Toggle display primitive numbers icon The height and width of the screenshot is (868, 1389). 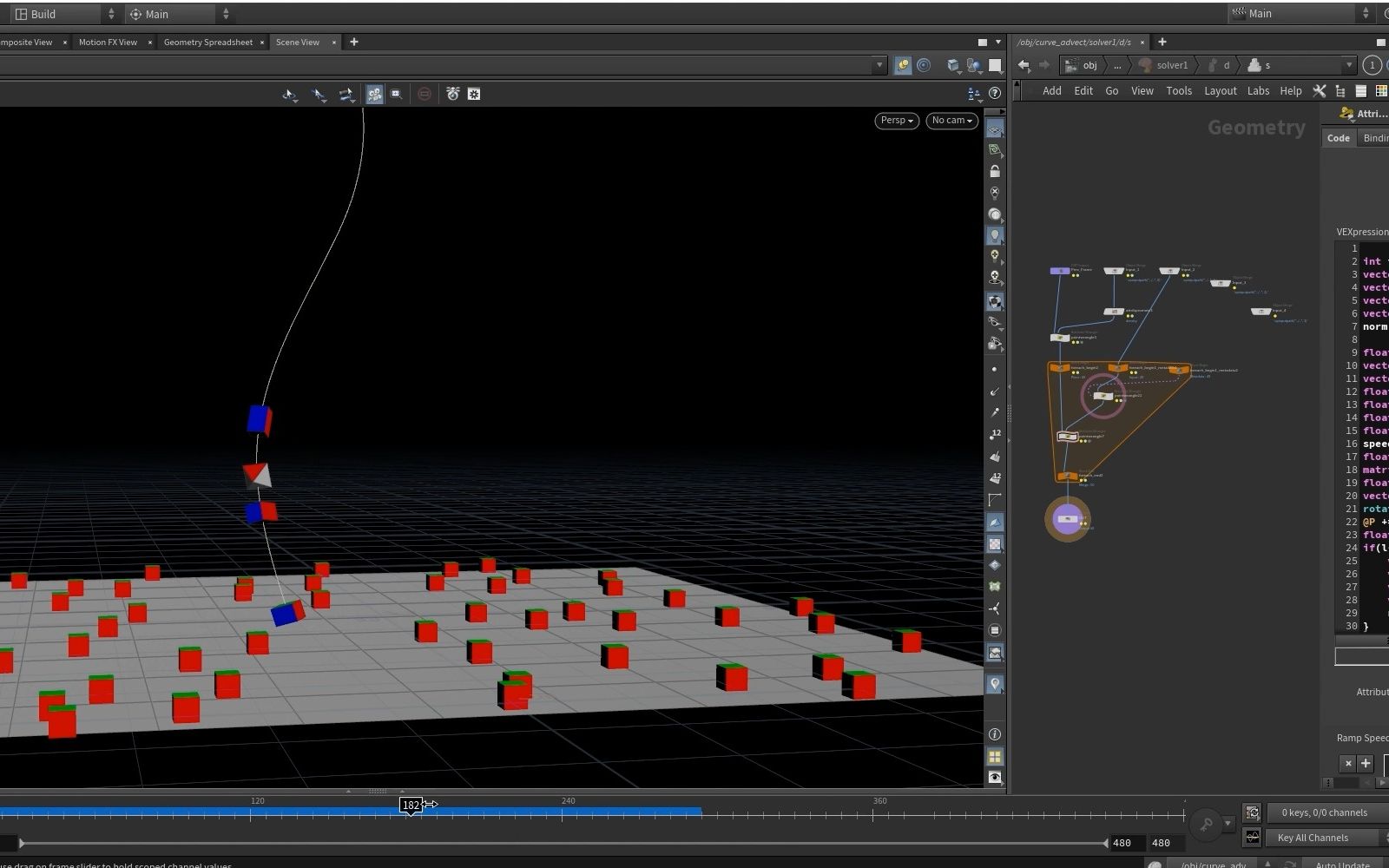tap(995, 478)
